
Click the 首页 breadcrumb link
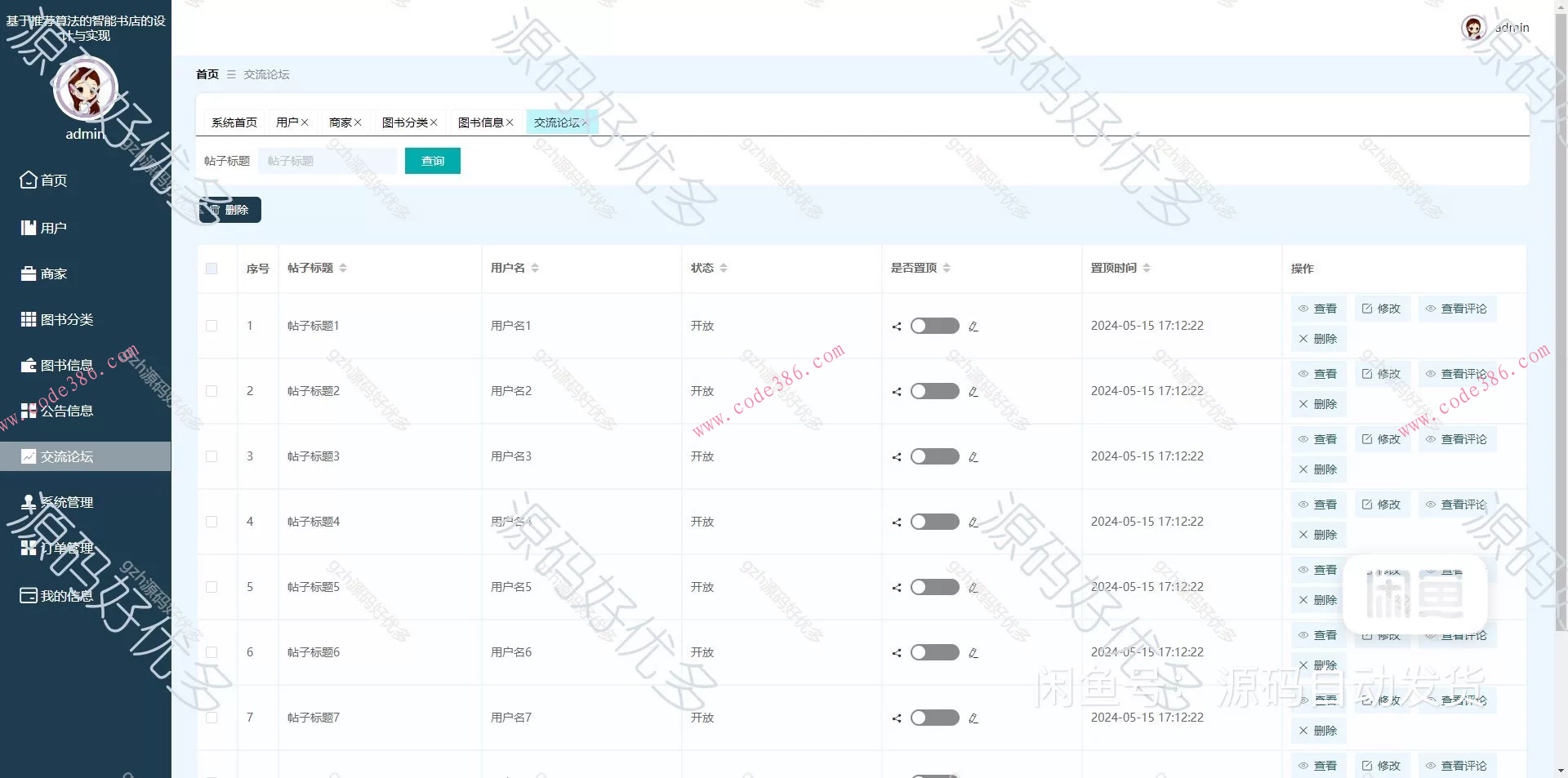click(207, 74)
